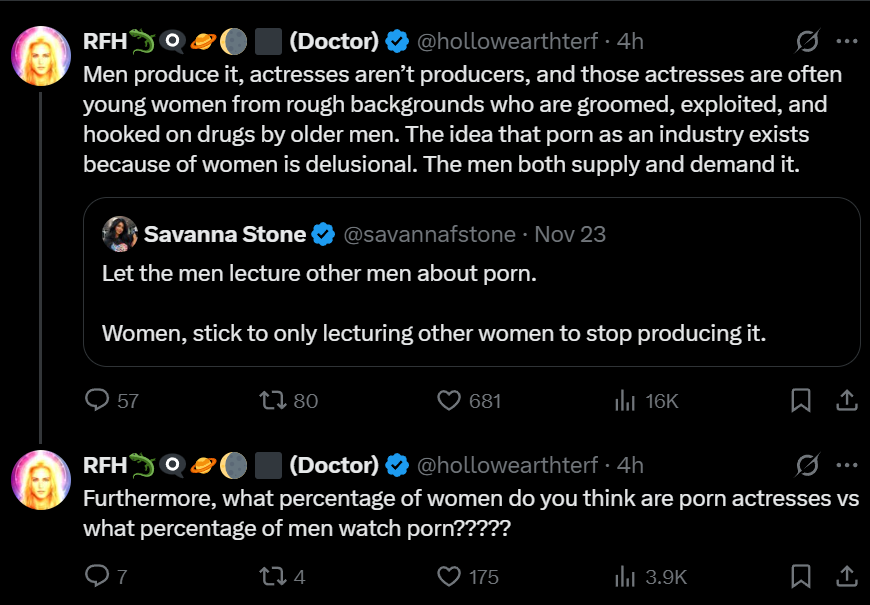This screenshot has height=605, width=870.
Task: Open the quoted tweet's Nov 23 timestamp
Action: 570,234
